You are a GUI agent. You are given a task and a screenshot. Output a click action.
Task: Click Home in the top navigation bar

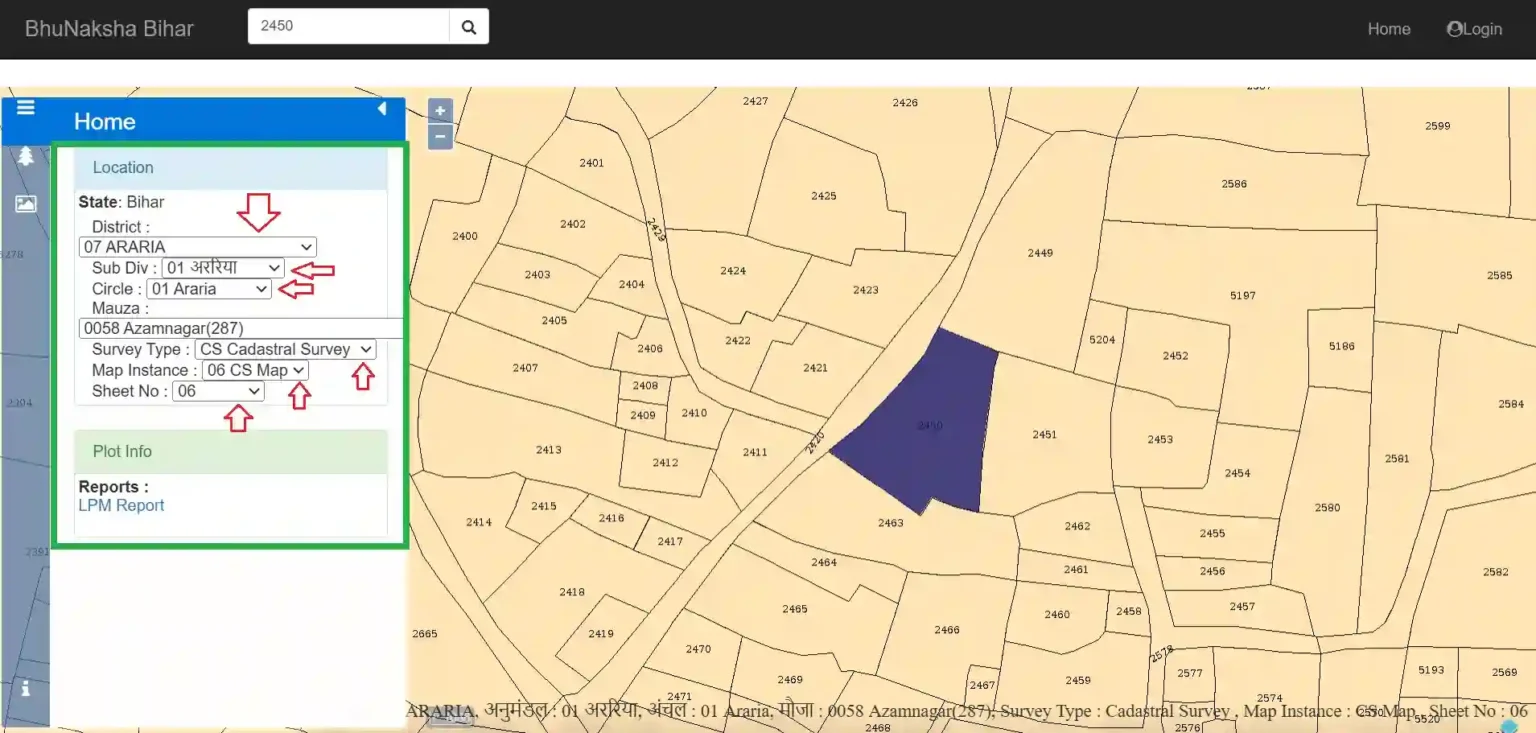click(x=1388, y=29)
